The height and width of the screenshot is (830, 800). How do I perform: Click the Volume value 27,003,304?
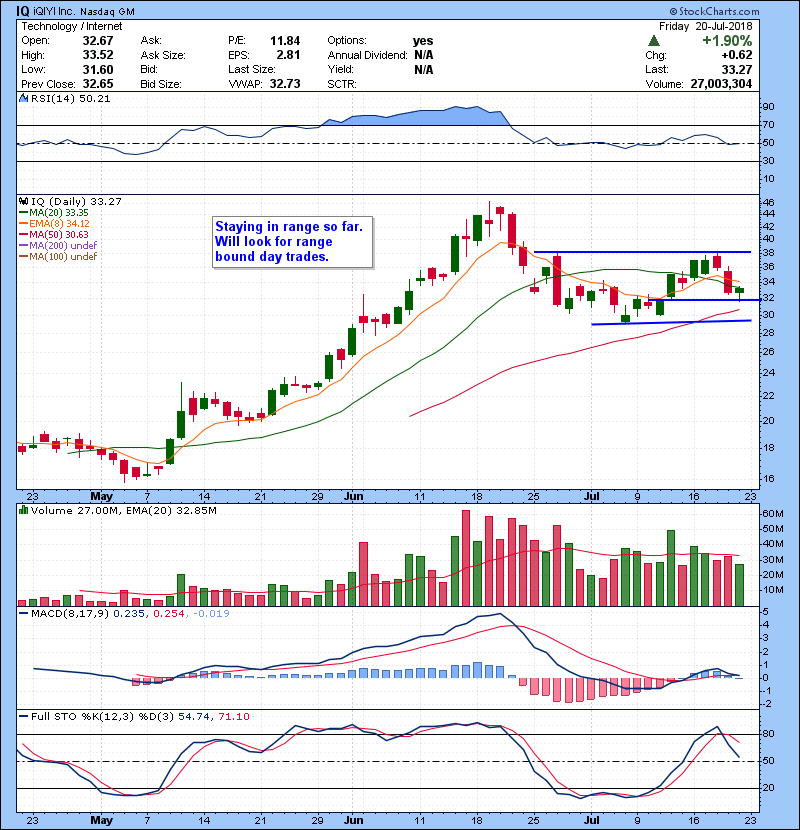tap(721, 84)
